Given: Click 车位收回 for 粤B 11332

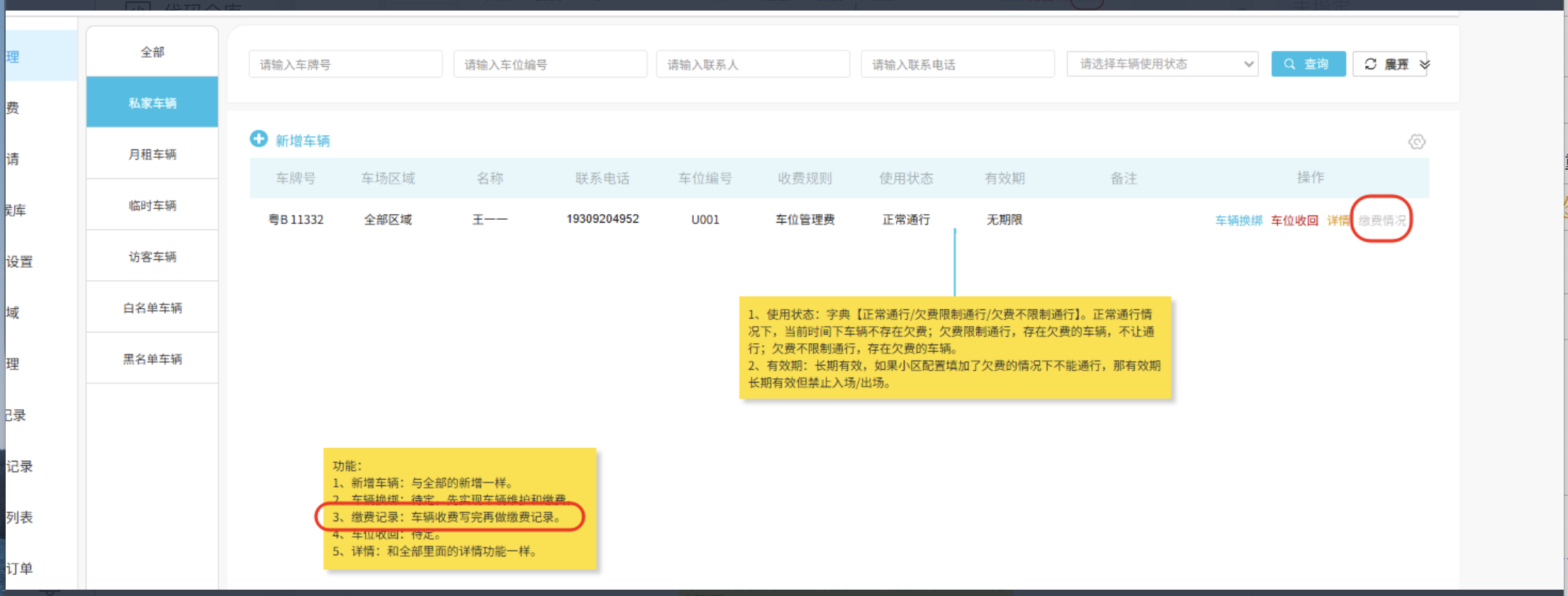Looking at the screenshot, I should (1294, 221).
